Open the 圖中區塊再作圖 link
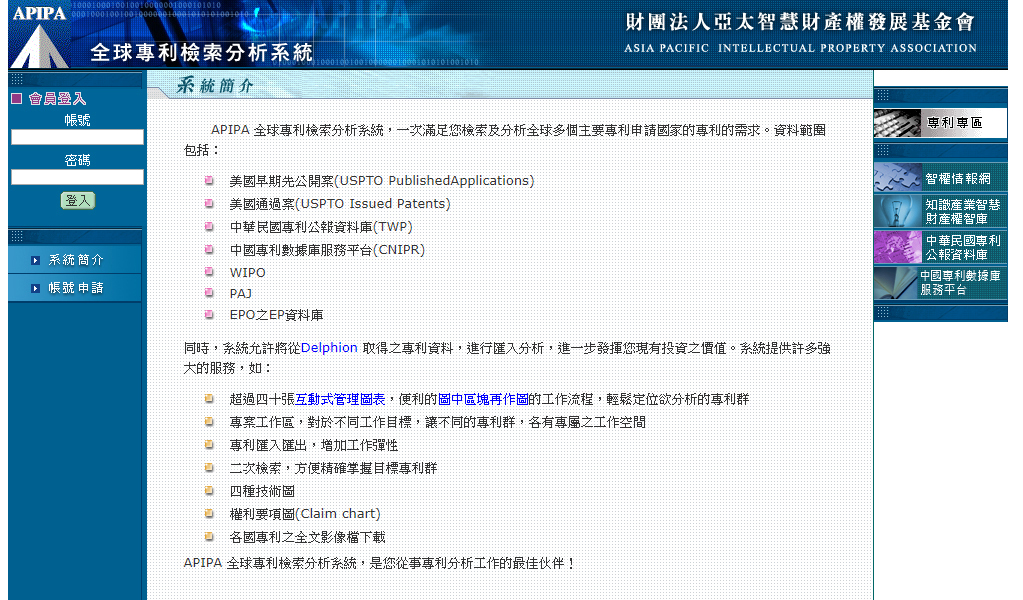Image resolution: width=1023 pixels, height=600 pixels. (483, 399)
